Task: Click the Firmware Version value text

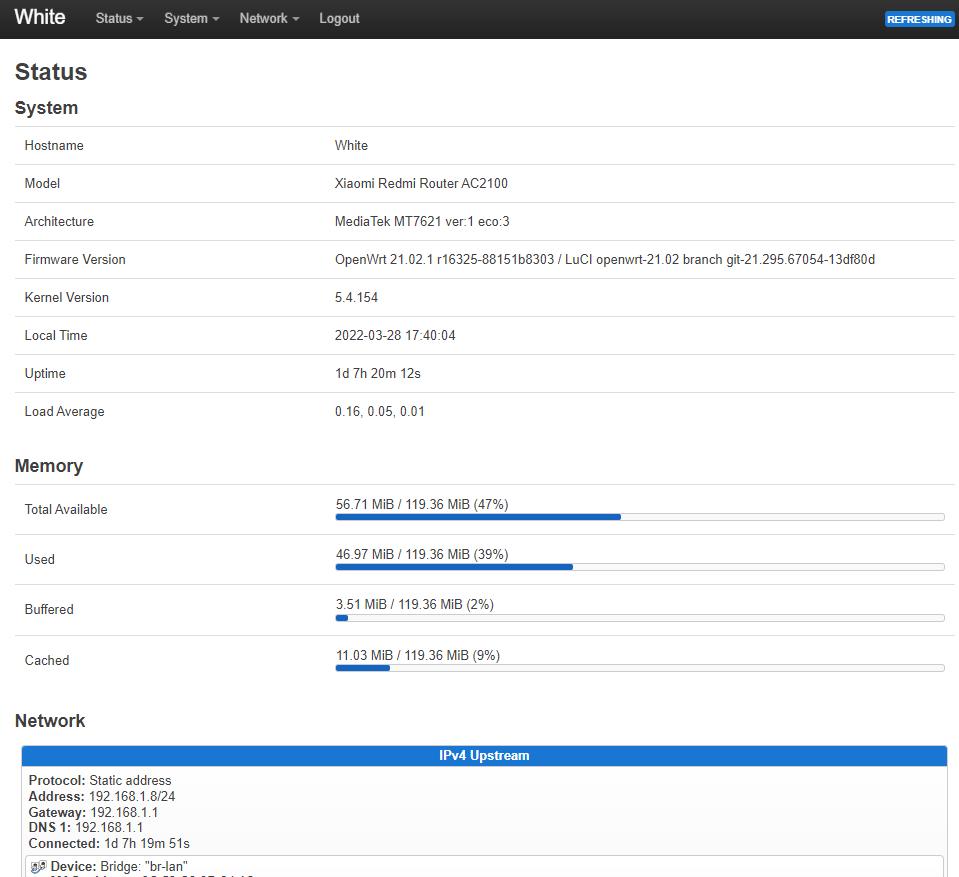Action: click(604, 260)
